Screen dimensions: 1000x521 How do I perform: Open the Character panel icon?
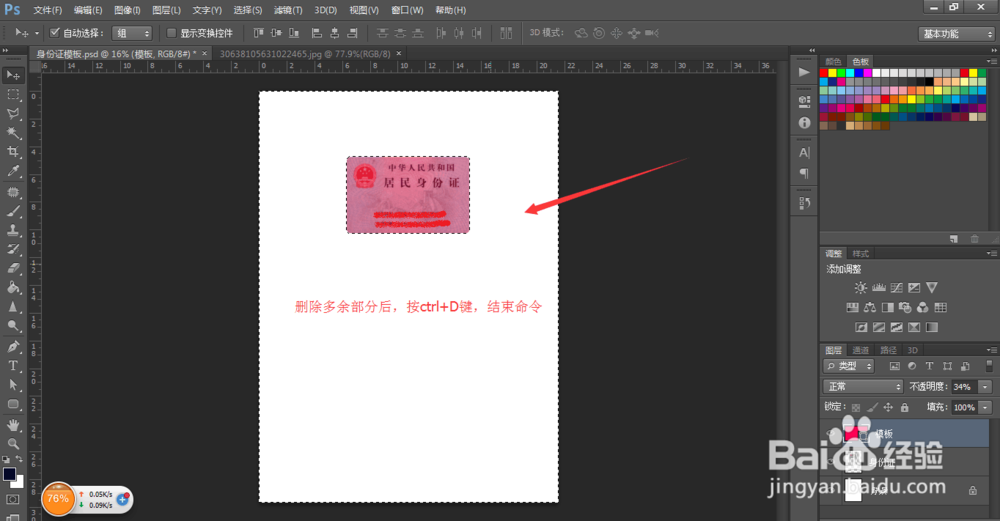[x=804, y=152]
